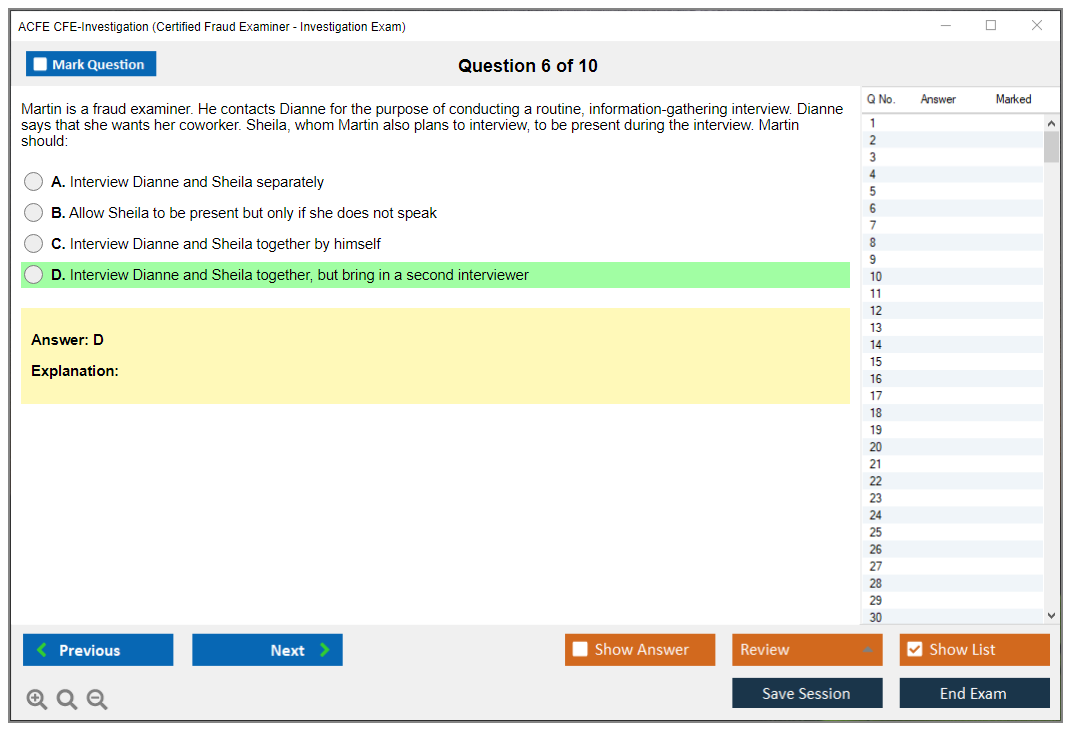Click the zoom out magnifier icon

[97, 700]
